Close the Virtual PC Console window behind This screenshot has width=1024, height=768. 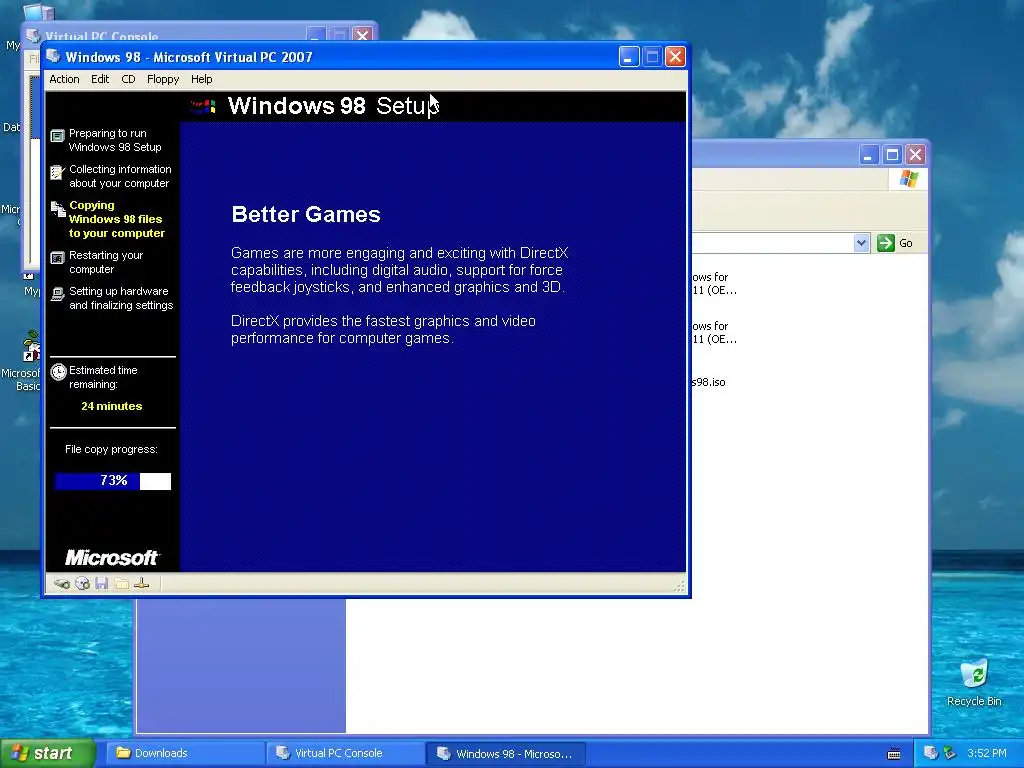tap(362, 35)
